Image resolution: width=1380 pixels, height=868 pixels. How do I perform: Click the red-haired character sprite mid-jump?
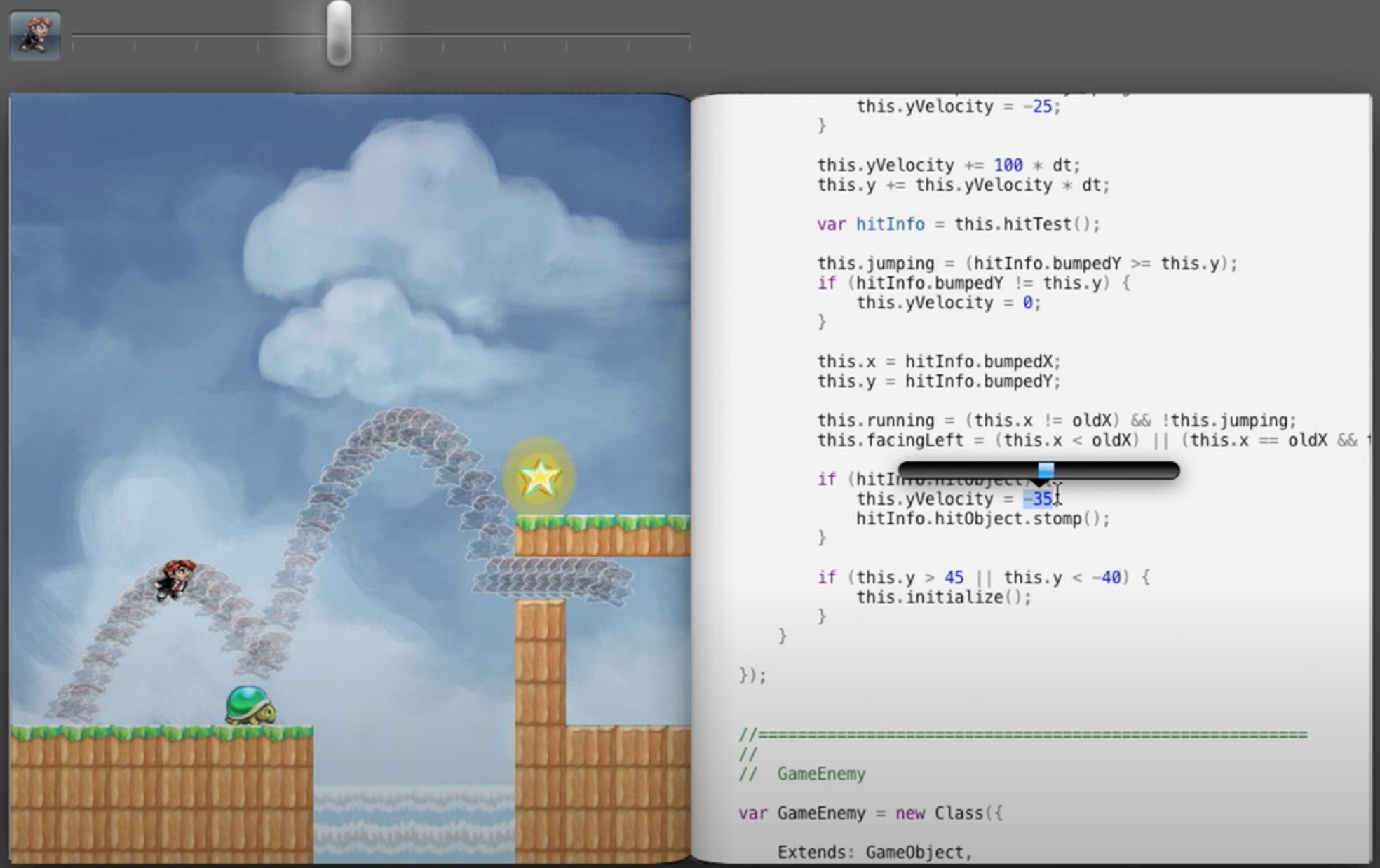coord(175,578)
